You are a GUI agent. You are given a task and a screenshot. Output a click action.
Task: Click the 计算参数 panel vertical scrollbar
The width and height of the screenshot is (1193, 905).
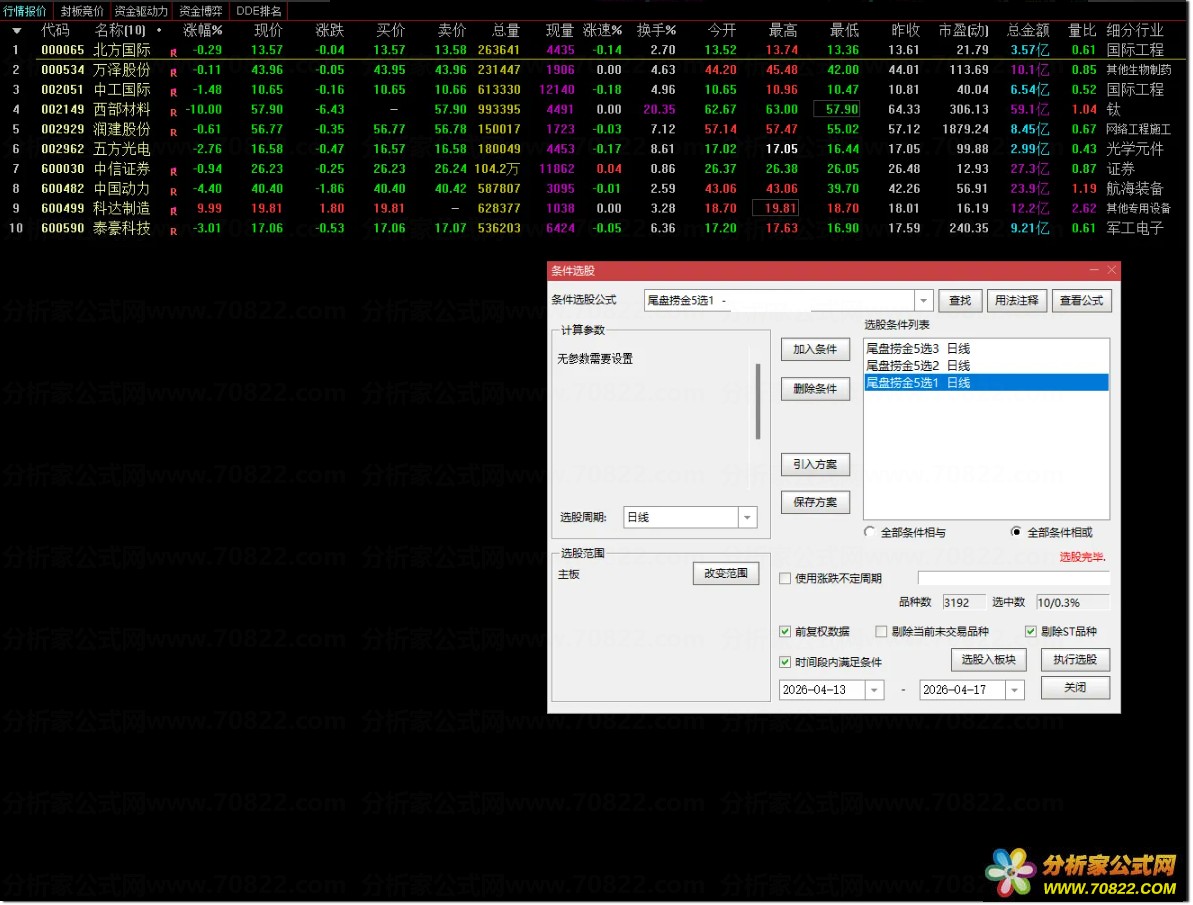pos(758,401)
